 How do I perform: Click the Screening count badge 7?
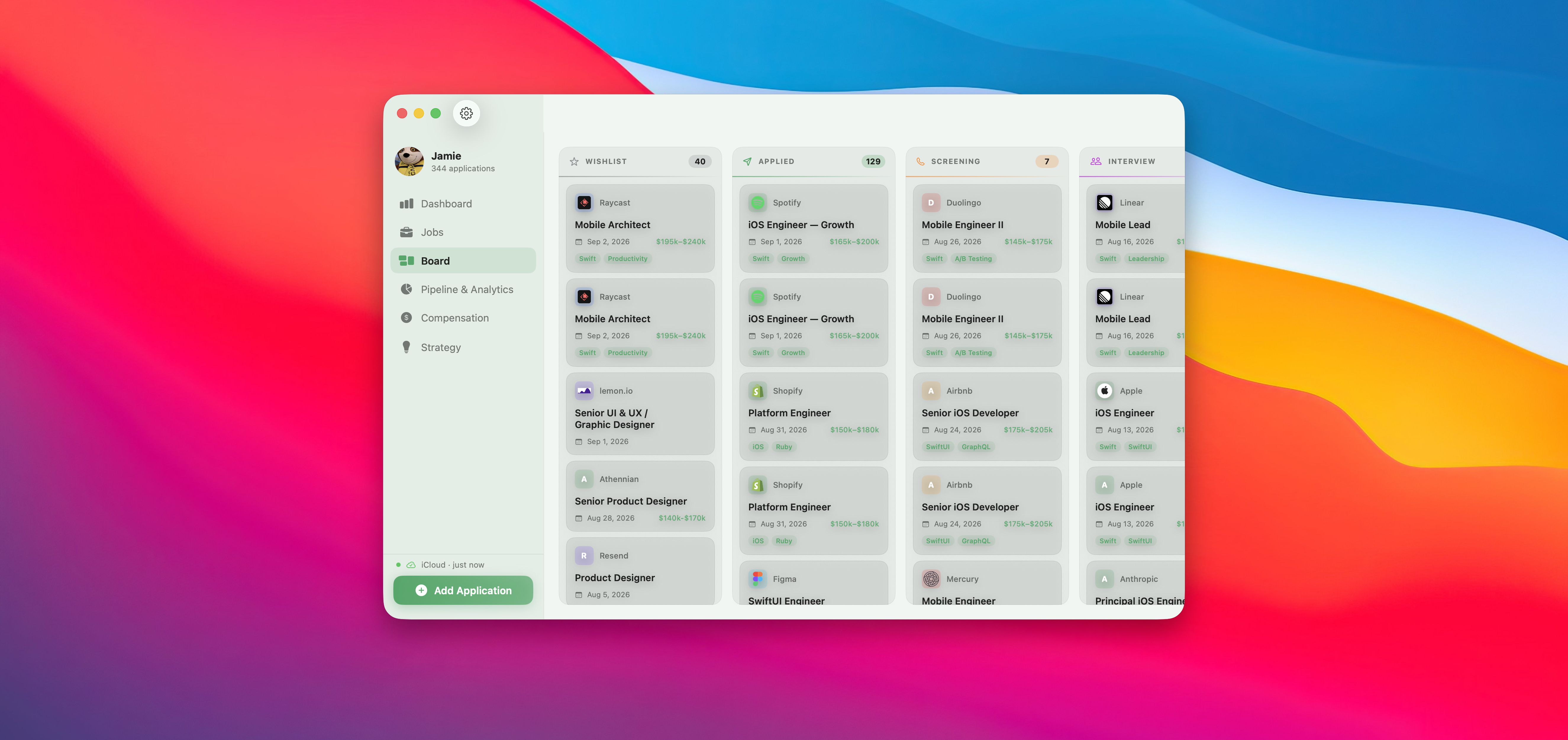(x=1047, y=161)
